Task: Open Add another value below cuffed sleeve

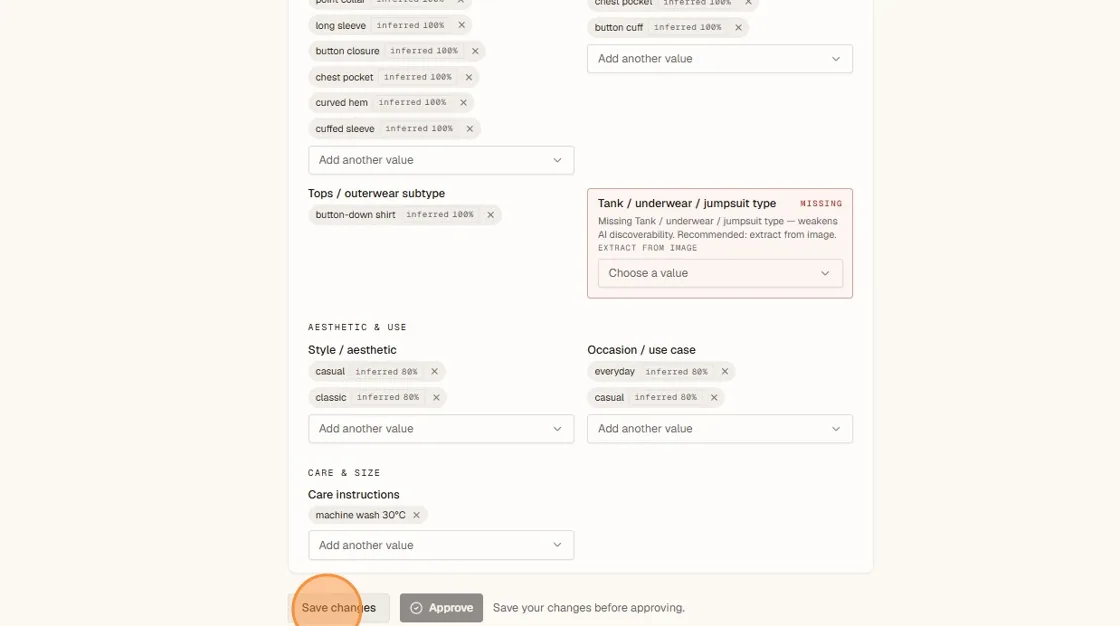Action: click(x=441, y=160)
